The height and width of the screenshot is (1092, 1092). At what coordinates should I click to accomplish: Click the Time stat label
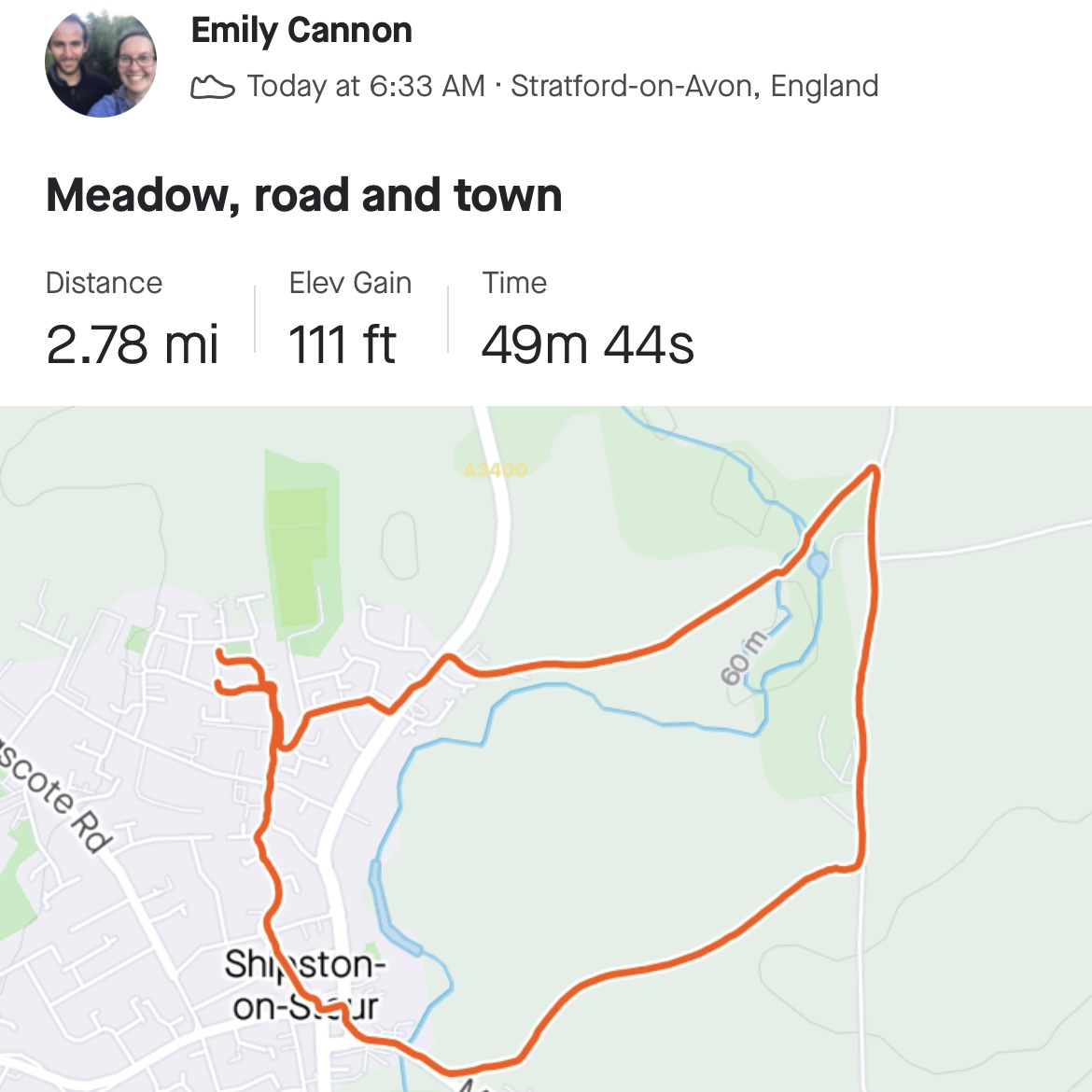[514, 283]
